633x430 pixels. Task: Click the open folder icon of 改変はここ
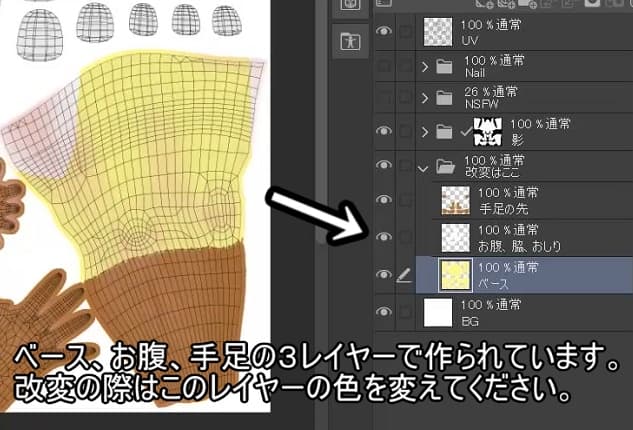[446, 166]
